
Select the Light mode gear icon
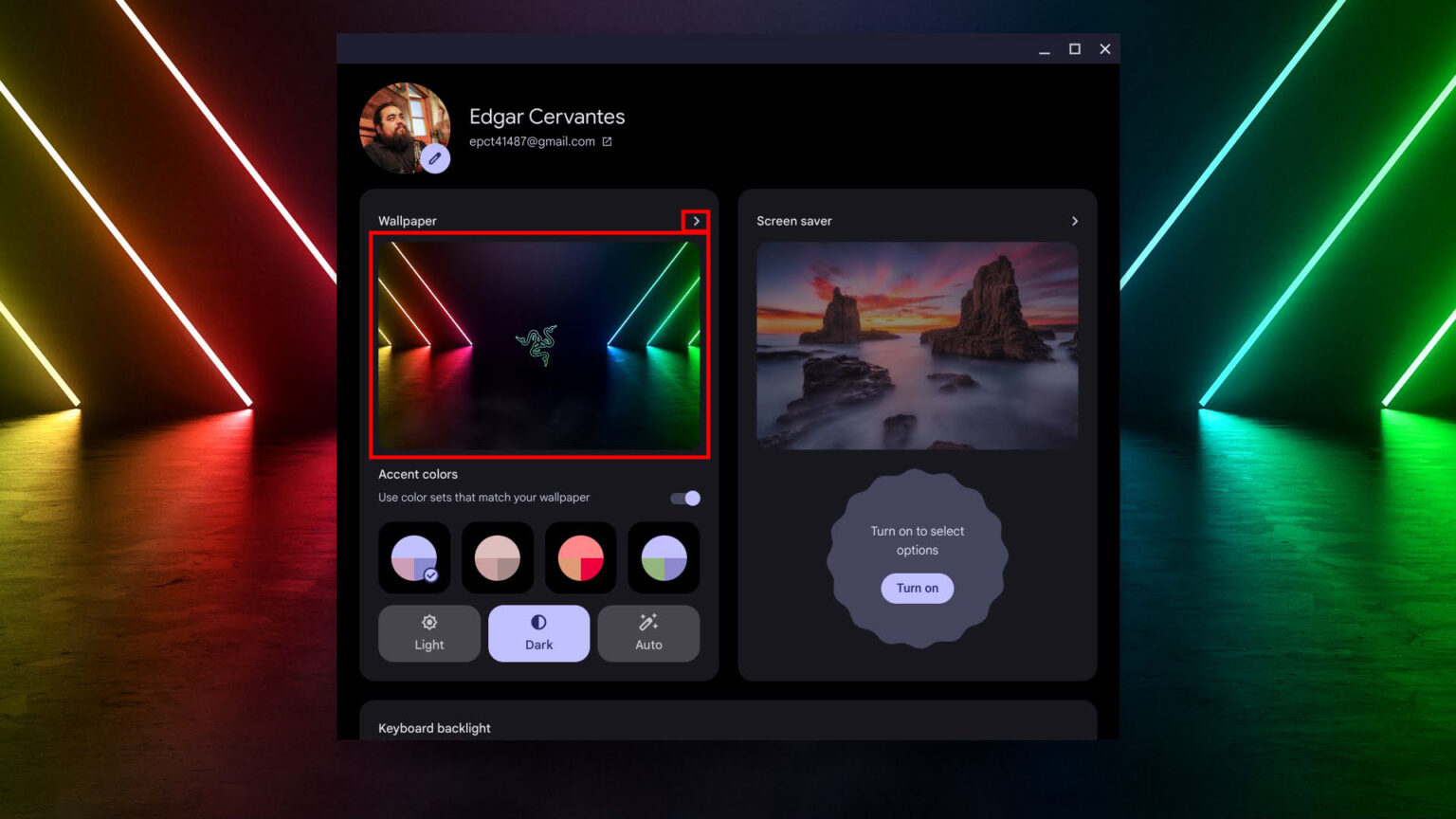pos(428,622)
